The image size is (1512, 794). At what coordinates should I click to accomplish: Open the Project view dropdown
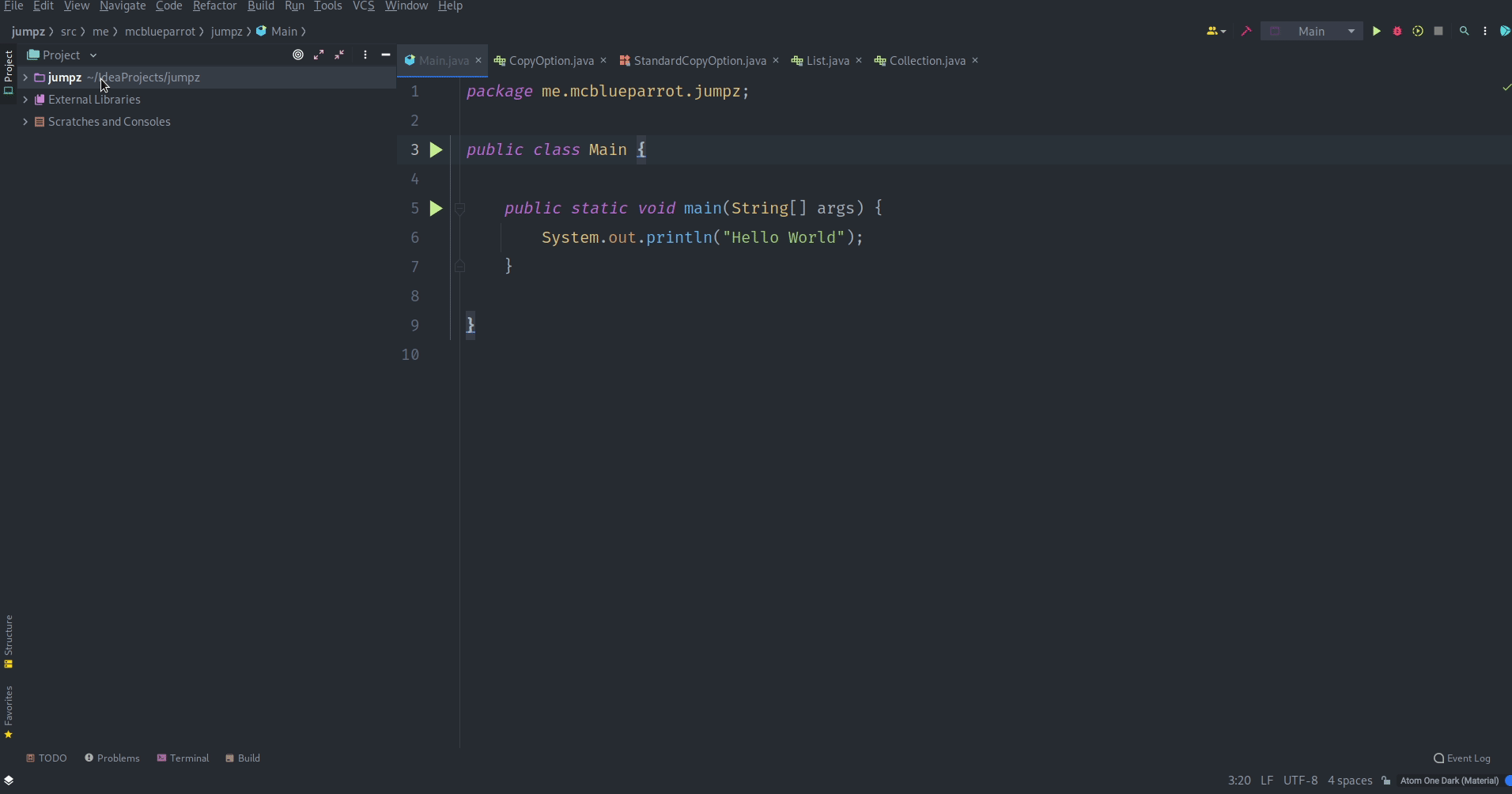pyautogui.click(x=62, y=55)
